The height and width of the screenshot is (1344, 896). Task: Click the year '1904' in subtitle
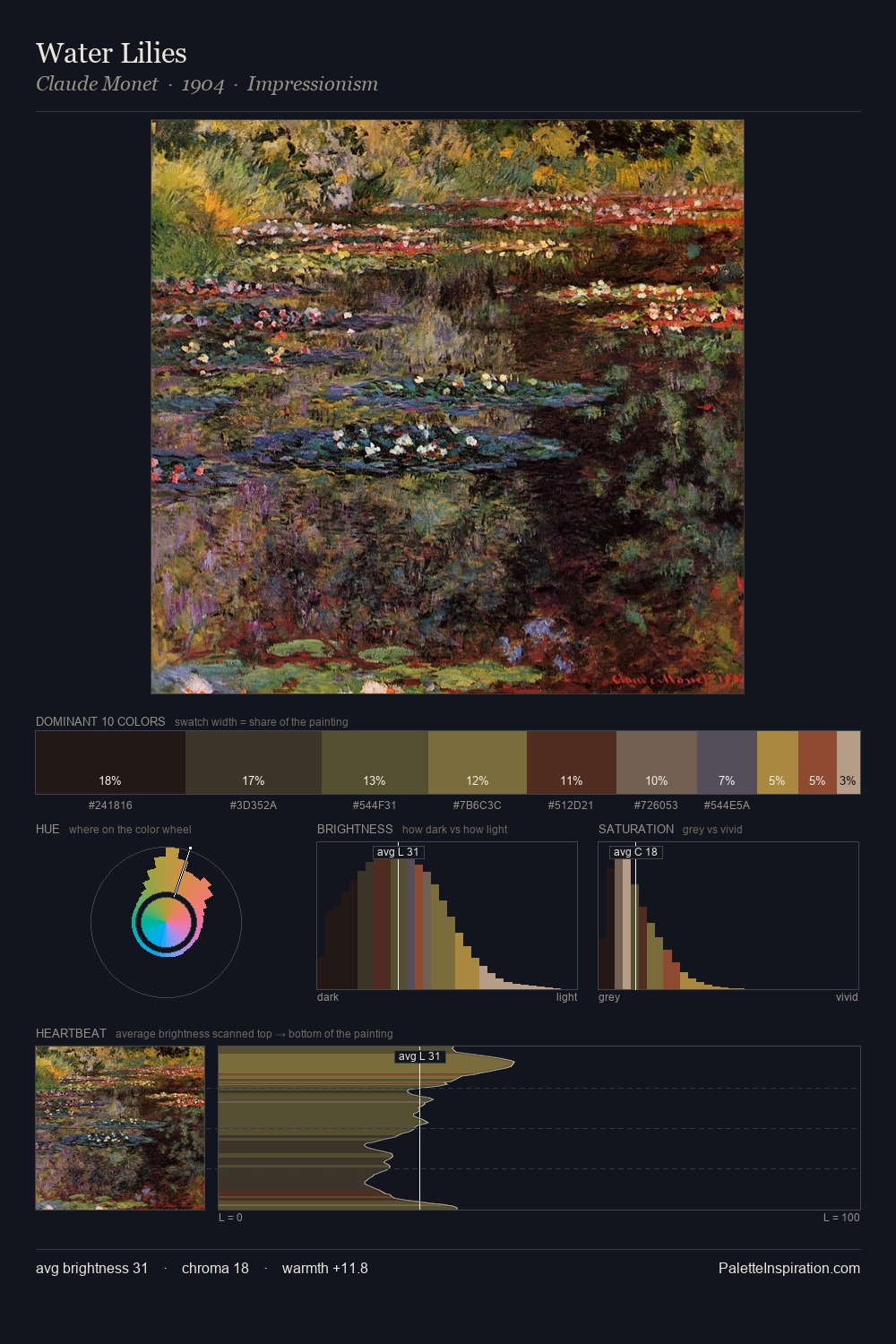[202, 84]
